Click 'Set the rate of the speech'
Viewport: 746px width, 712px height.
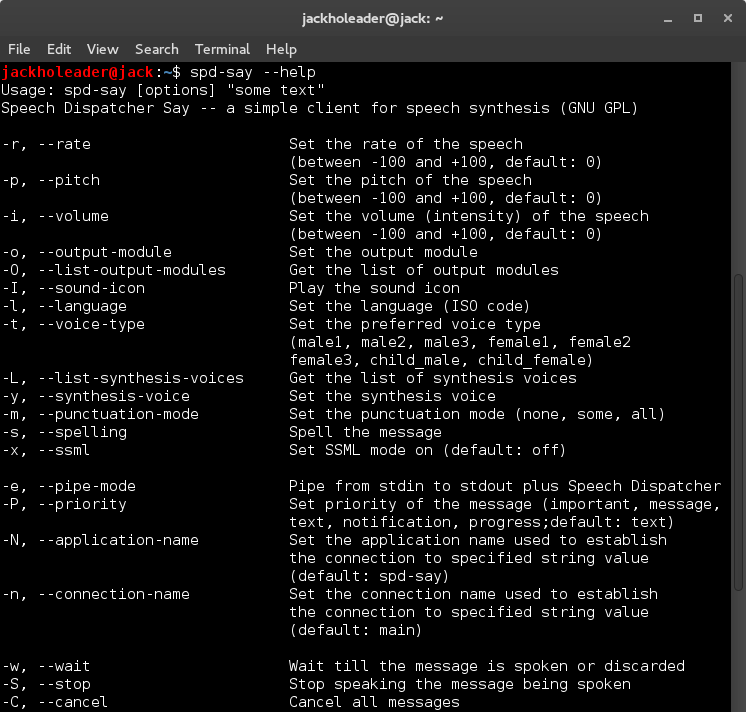pyautogui.click(x=406, y=144)
